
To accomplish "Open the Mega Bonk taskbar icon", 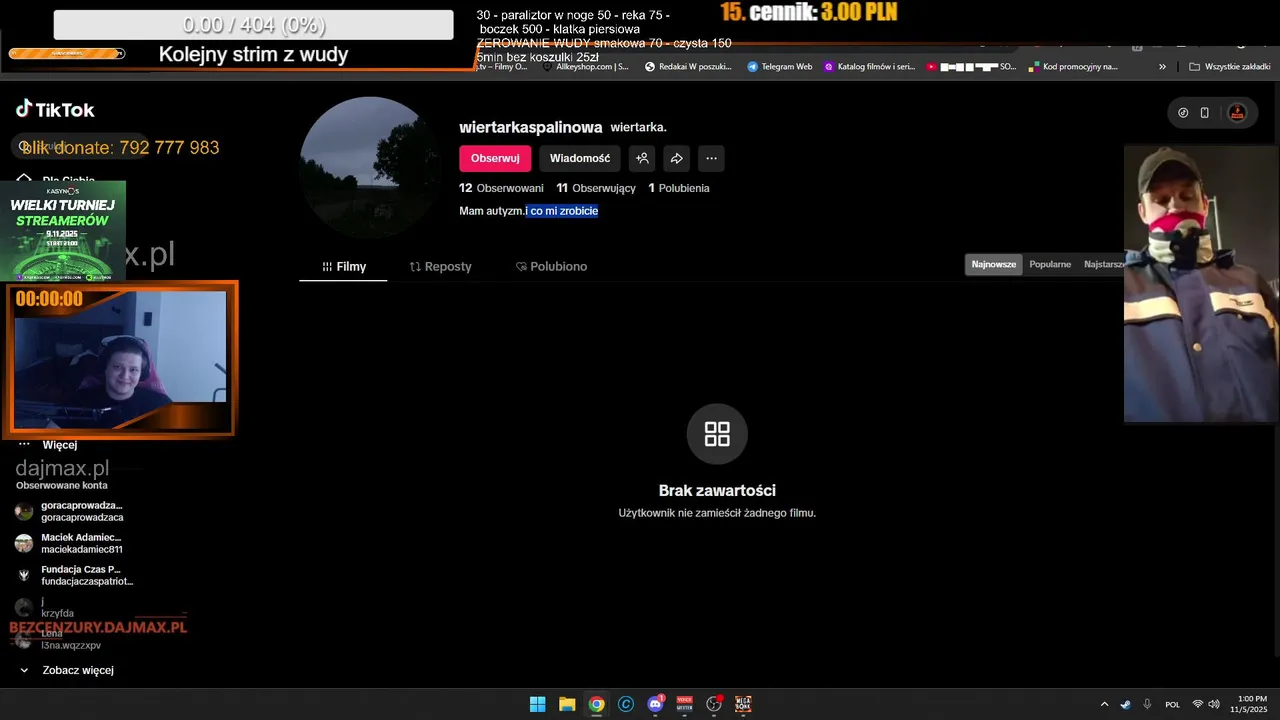I will tap(743, 704).
